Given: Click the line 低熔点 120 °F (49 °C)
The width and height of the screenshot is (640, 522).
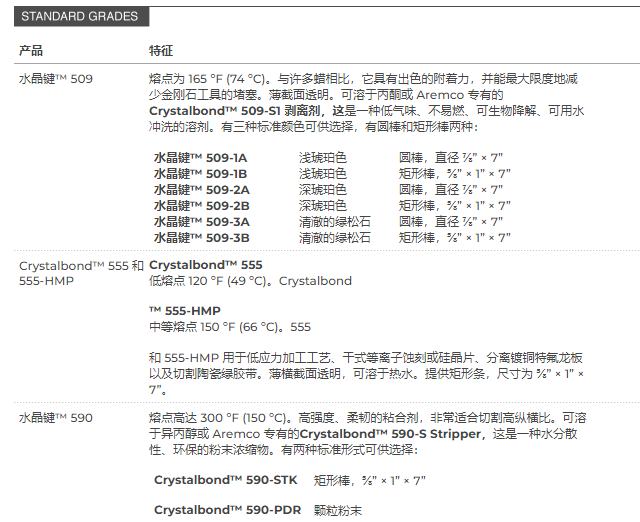Looking at the screenshot, I should coord(250,281).
